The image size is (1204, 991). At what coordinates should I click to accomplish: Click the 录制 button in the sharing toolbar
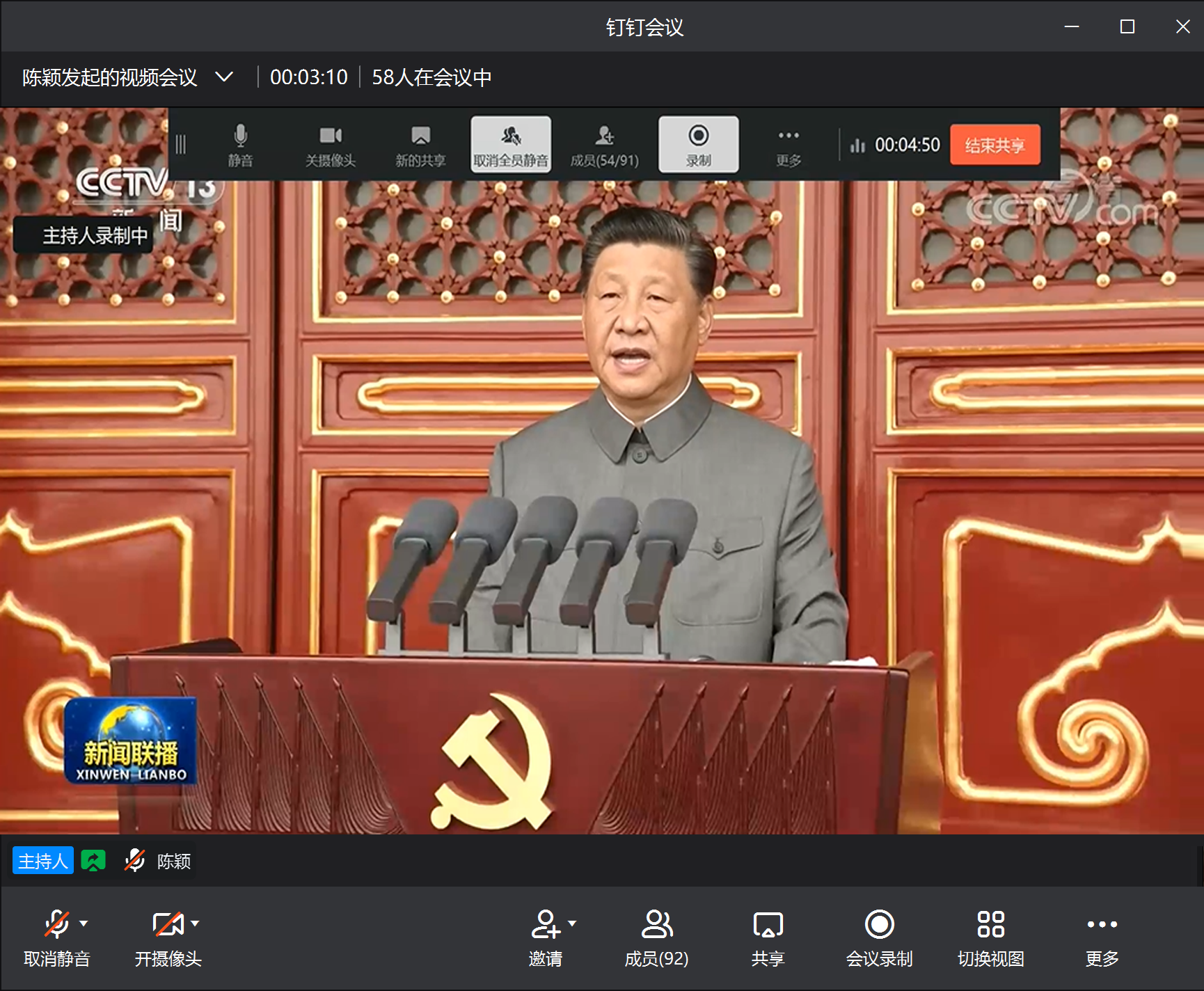[698, 145]
